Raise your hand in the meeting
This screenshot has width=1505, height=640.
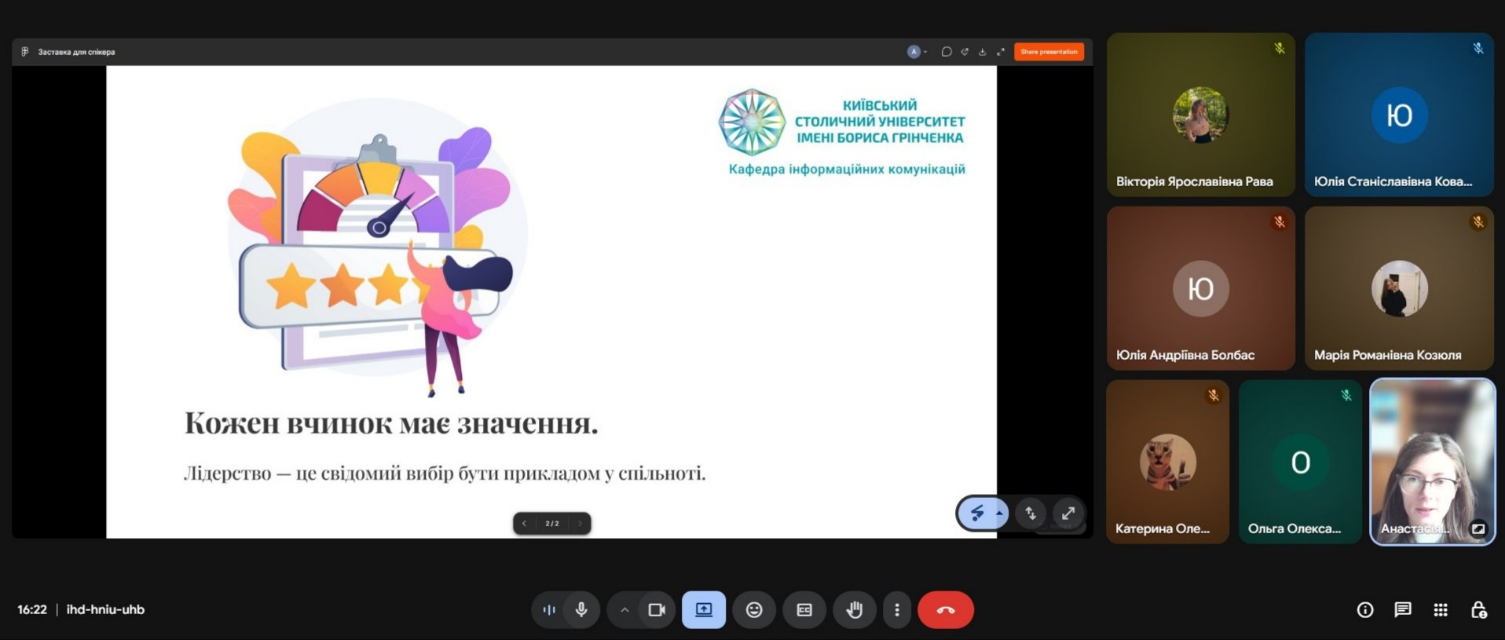(854, 610)
